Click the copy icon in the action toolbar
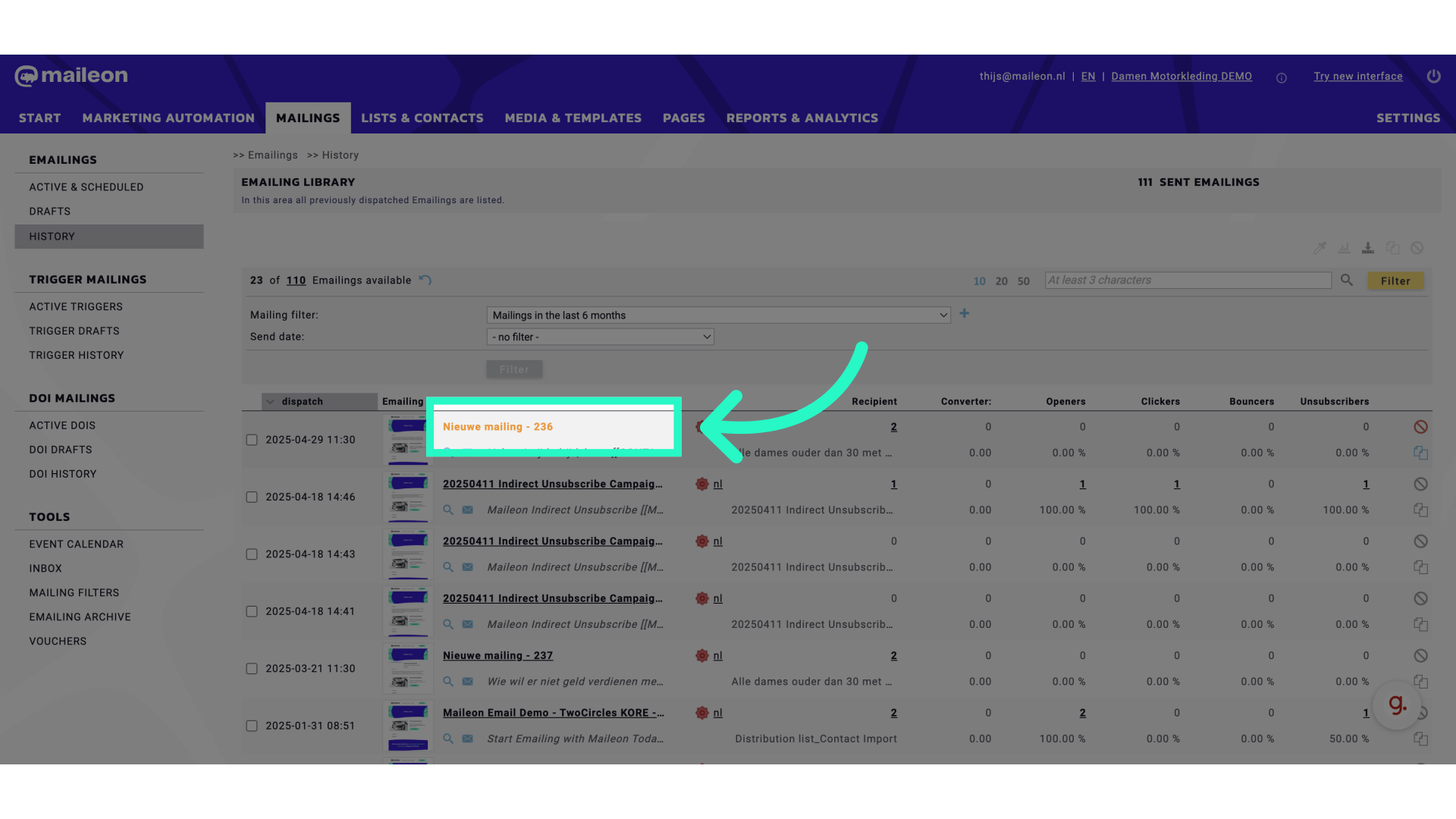The image size is (1456, 819). 1392,248
